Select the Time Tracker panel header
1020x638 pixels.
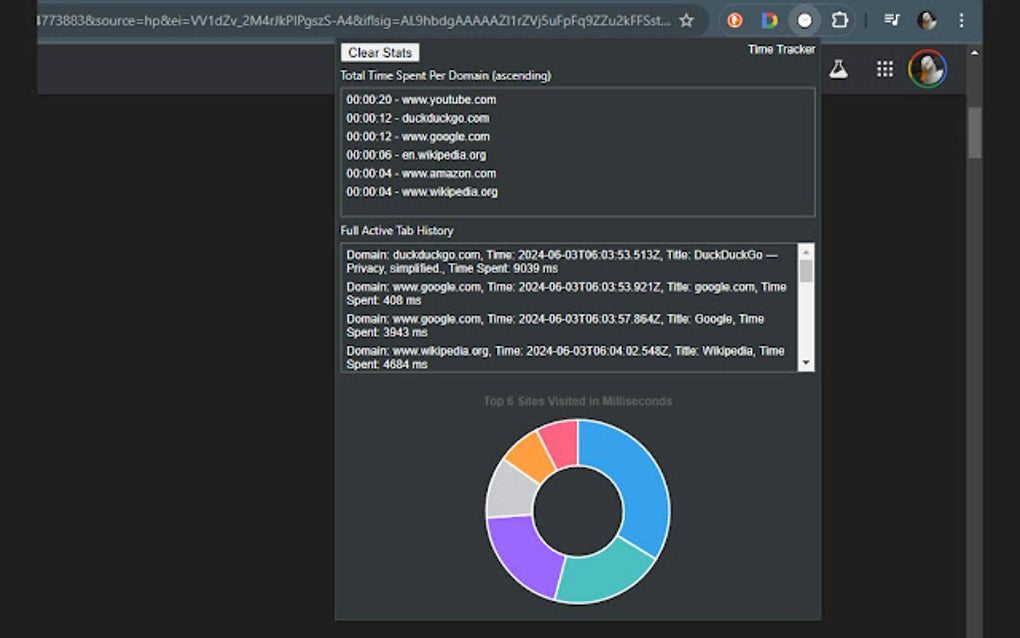780,48
